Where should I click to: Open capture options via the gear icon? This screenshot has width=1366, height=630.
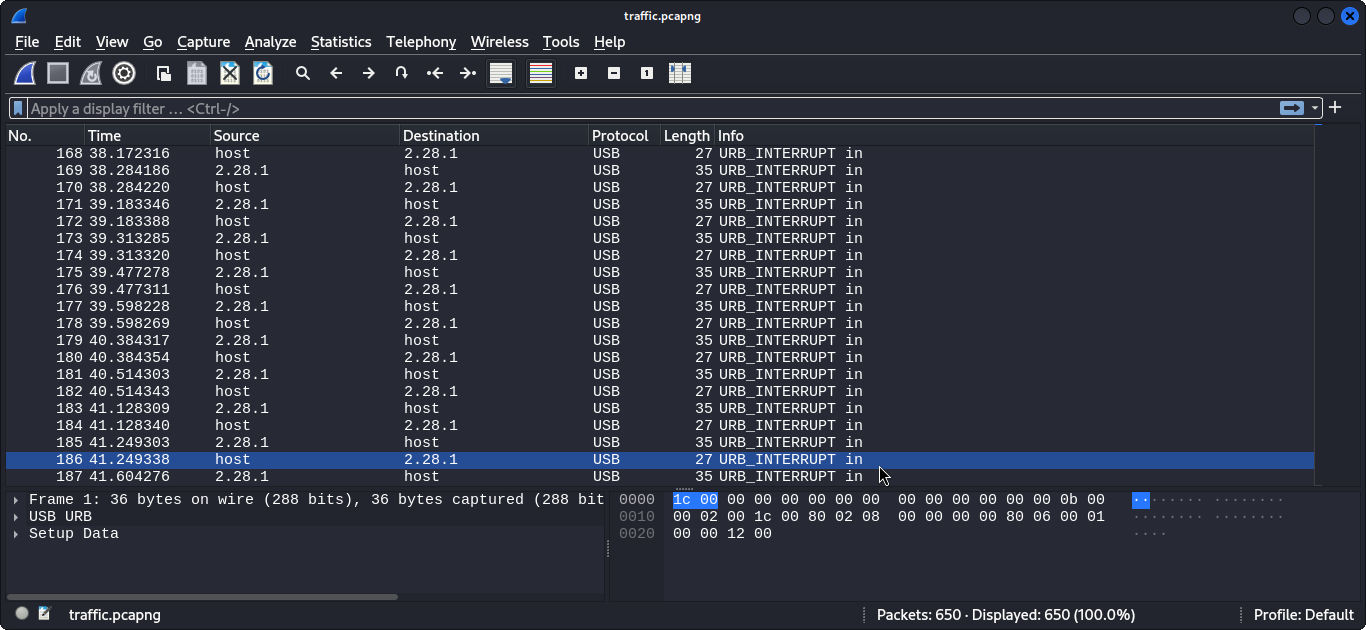(123, 72)
